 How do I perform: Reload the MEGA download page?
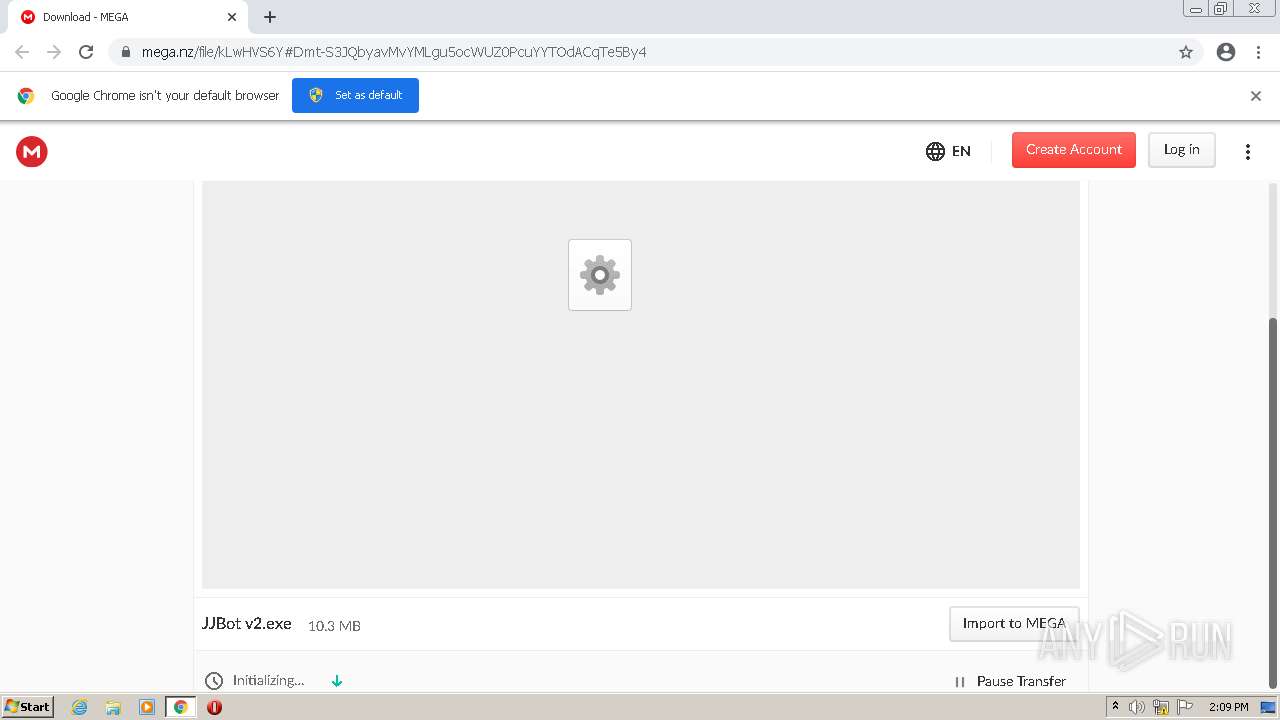pos(86,52)
